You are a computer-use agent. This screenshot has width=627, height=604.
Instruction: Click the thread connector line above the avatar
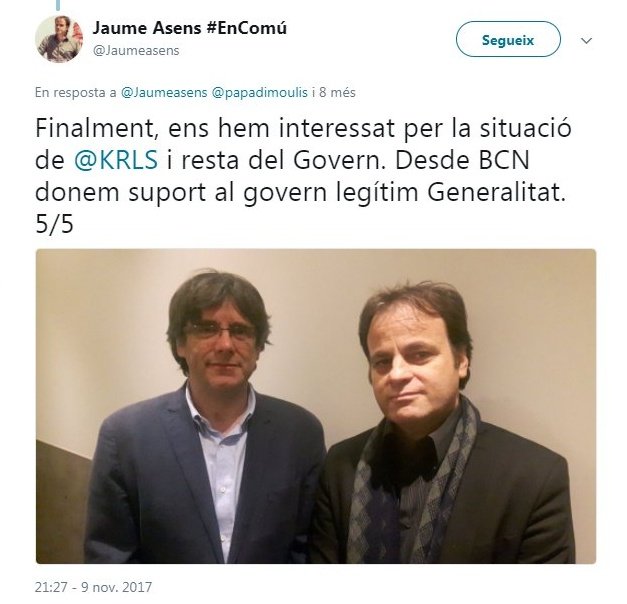[x=58, y=5]
